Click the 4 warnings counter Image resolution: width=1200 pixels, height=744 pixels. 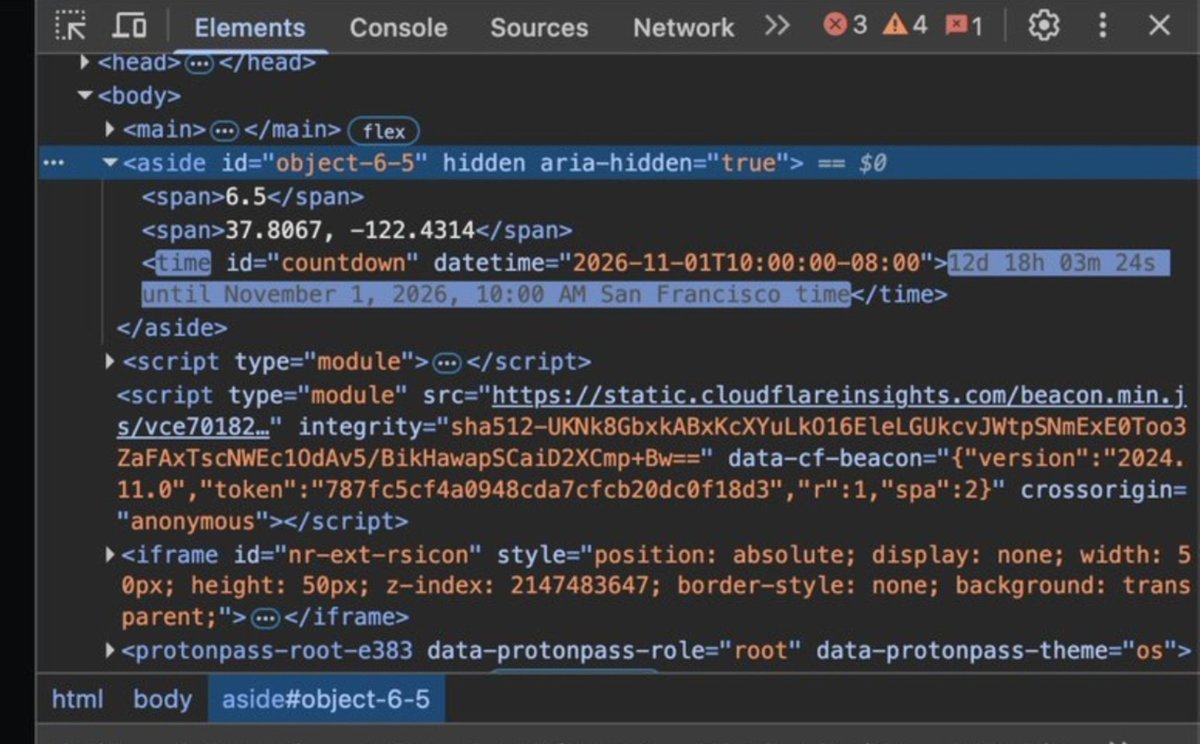905,26
